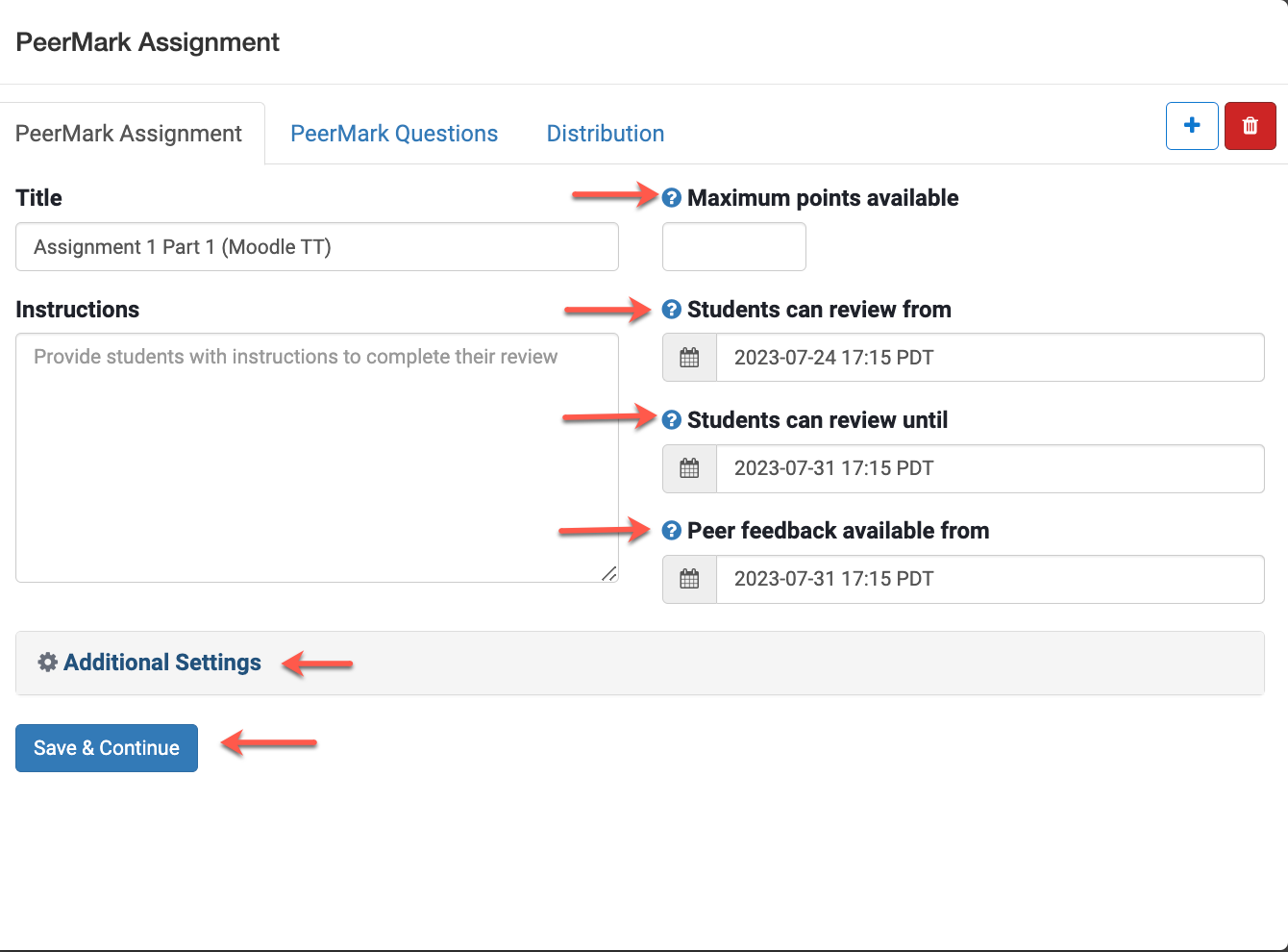This screenshot has height=952, width=1288.
Task: Click the blue plus add-assignment icon
Action: point(1192,126)
